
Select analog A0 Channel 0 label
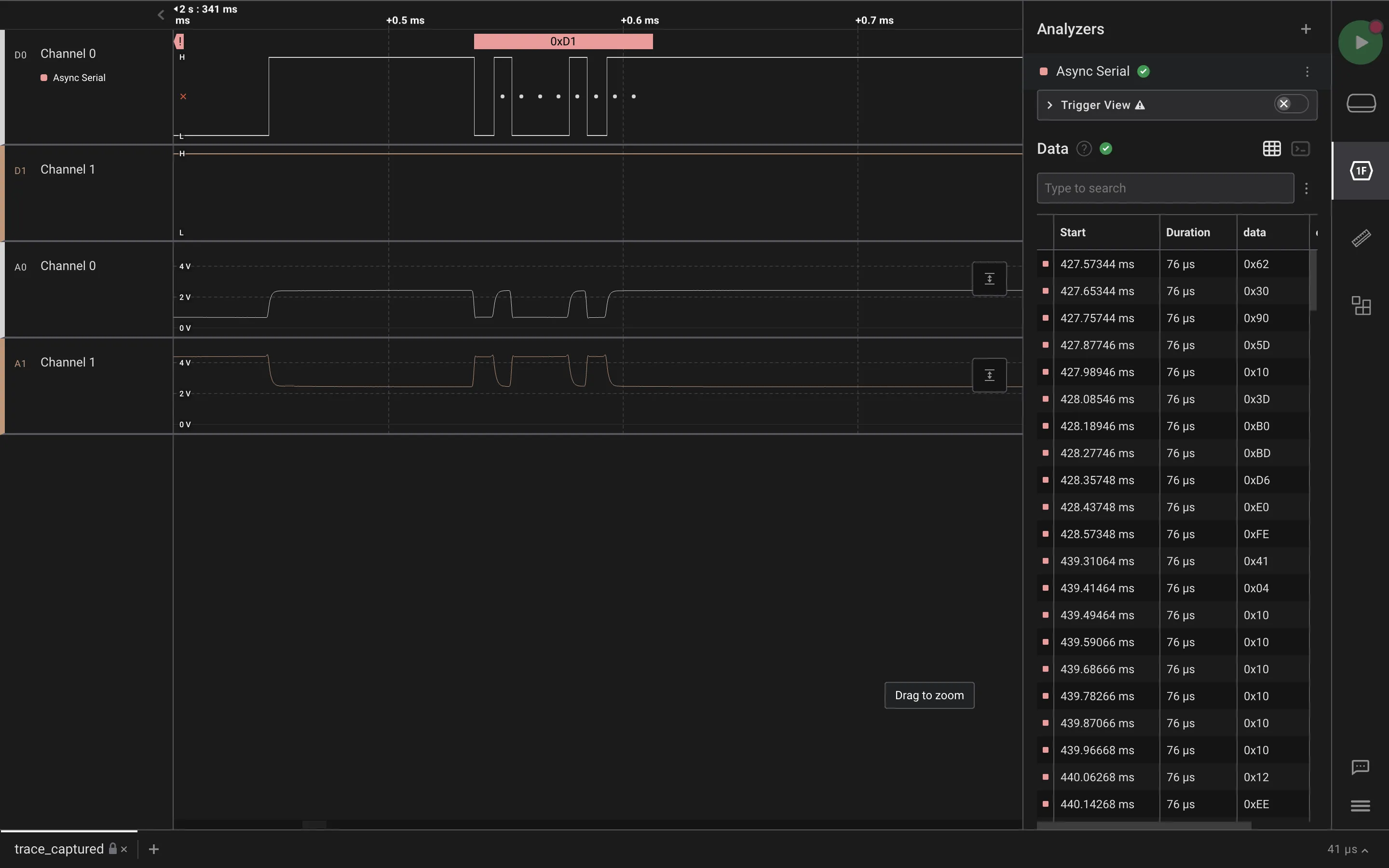[x=68, y=266]
